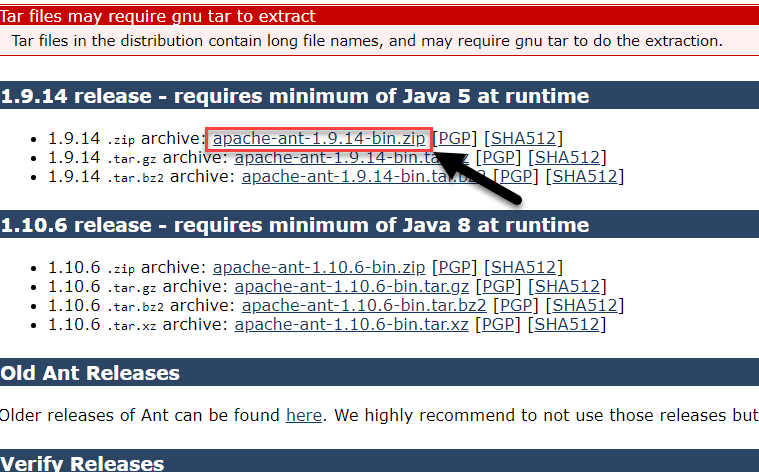The width and height of the screenshot is (759, 472).
Task: Open PGP signature for 1.9.14 tar.bz2
Action: click(x=518, y=176)
